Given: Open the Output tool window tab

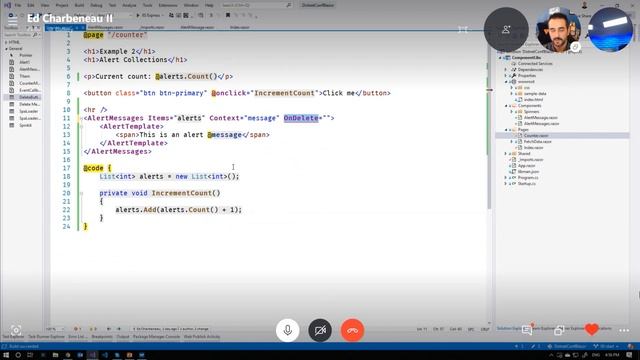Looking at the screenshot, I should tap(122, 337).
